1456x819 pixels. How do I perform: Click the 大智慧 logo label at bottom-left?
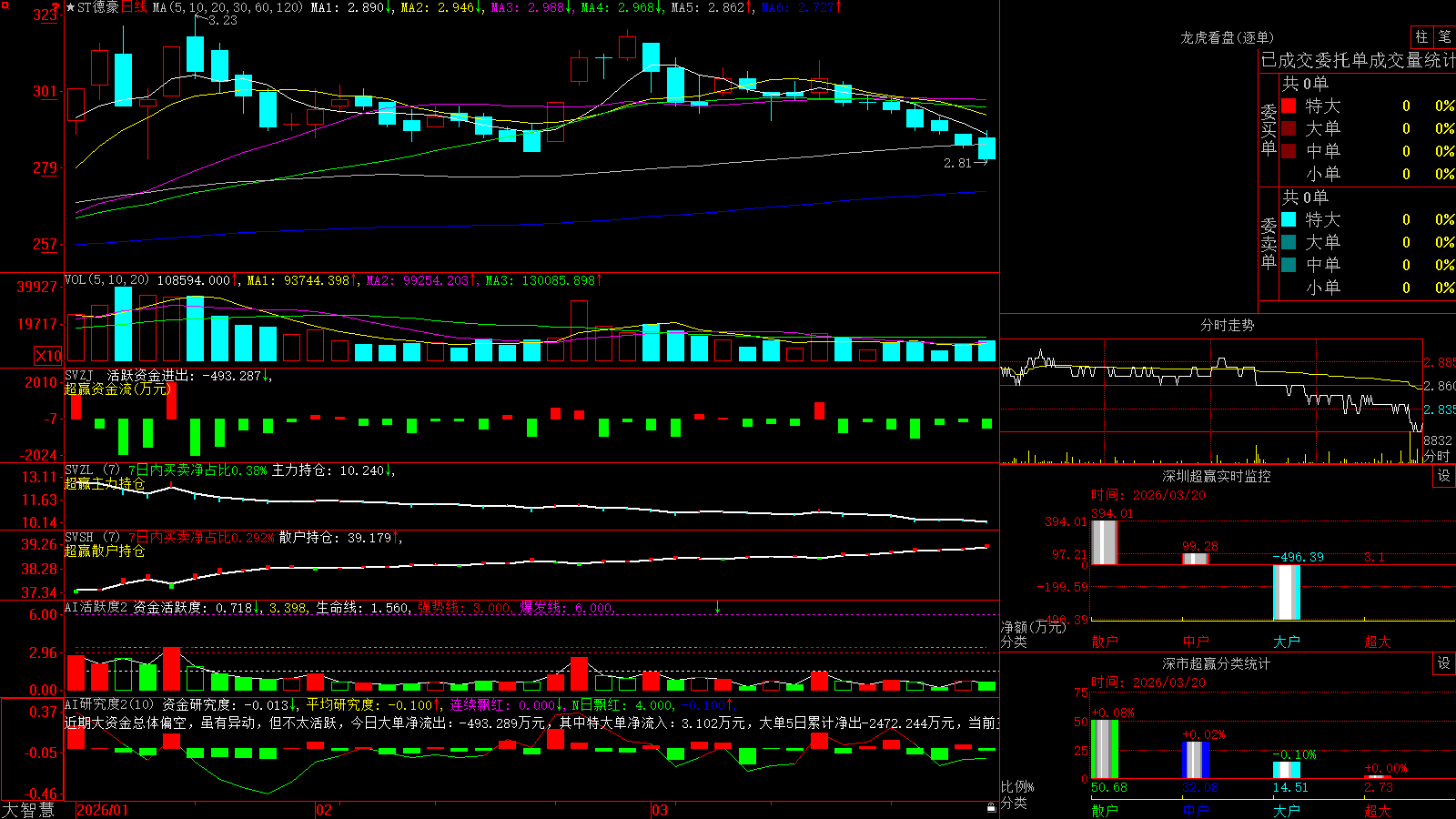(28, 810)
